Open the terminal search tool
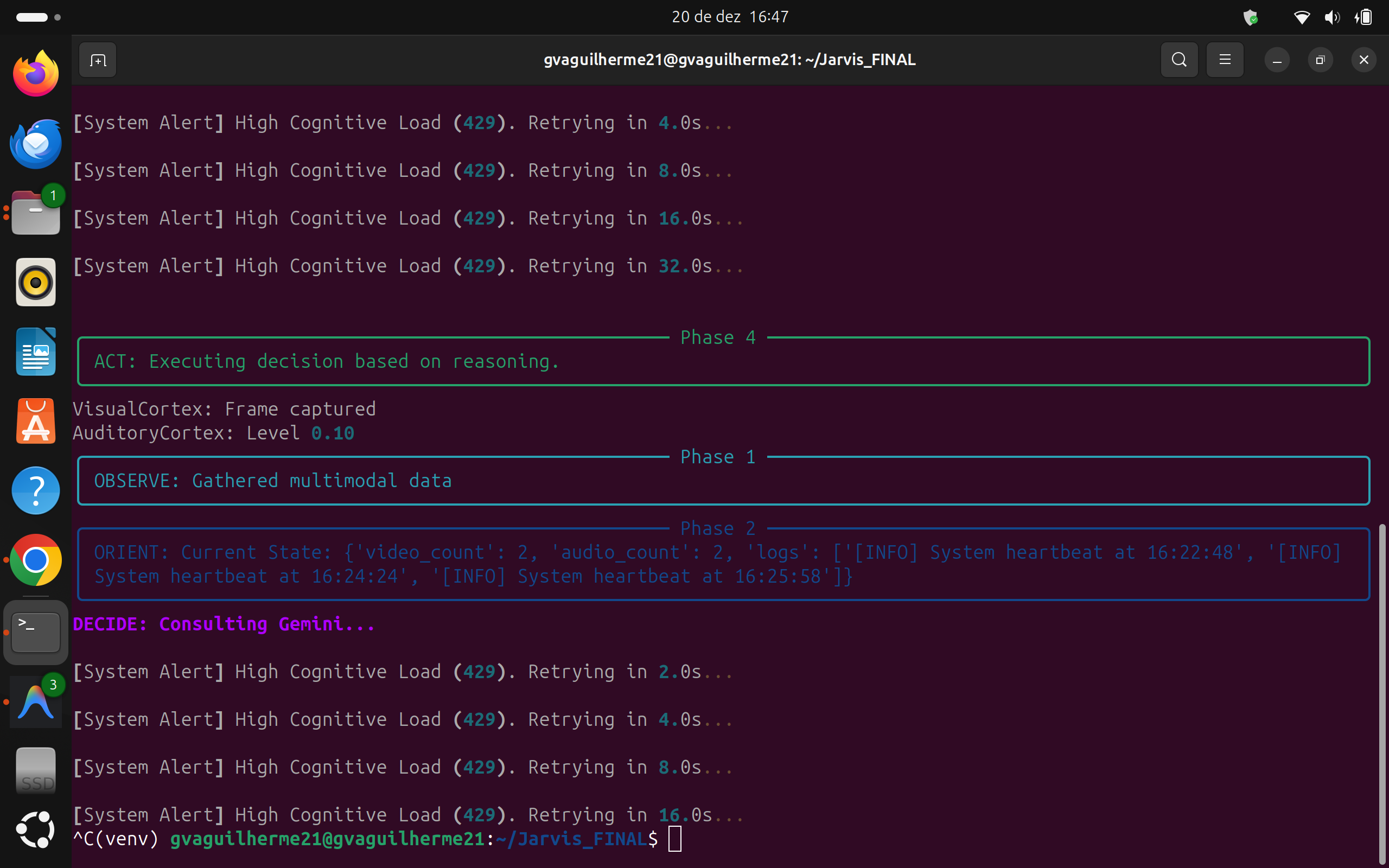 click(1179, 60)
